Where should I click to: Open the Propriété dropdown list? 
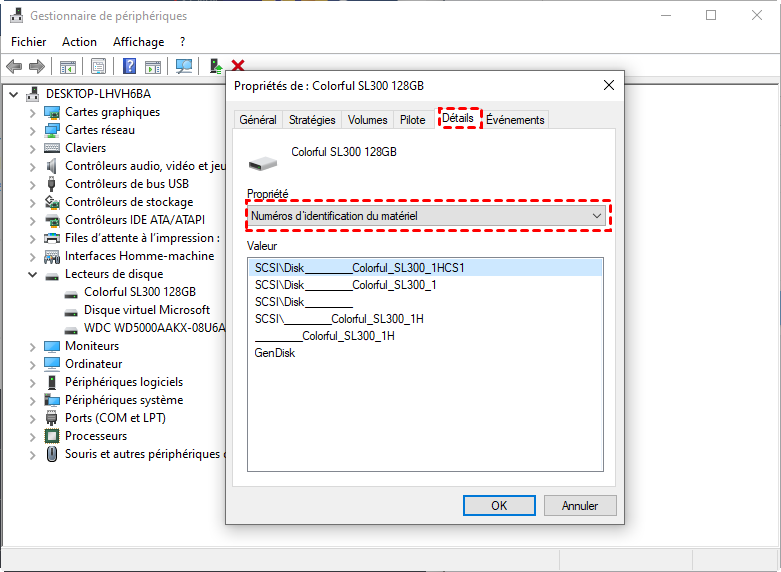(425, 216)
